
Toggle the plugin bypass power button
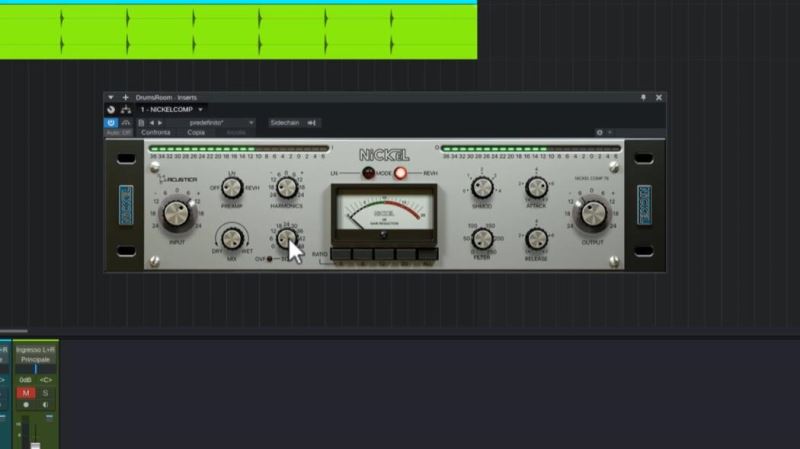pos(111,123)
